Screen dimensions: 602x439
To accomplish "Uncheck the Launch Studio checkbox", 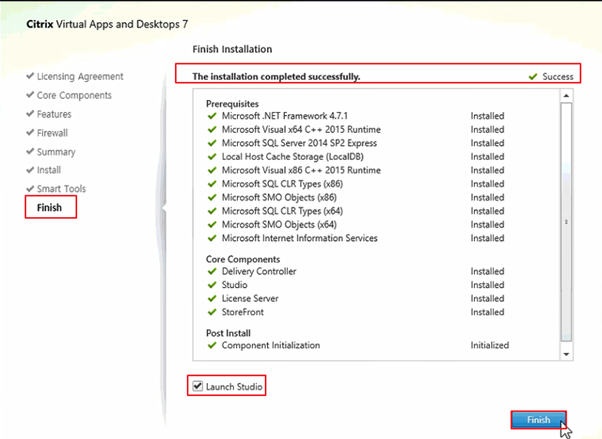I will [x=197, y=386].
